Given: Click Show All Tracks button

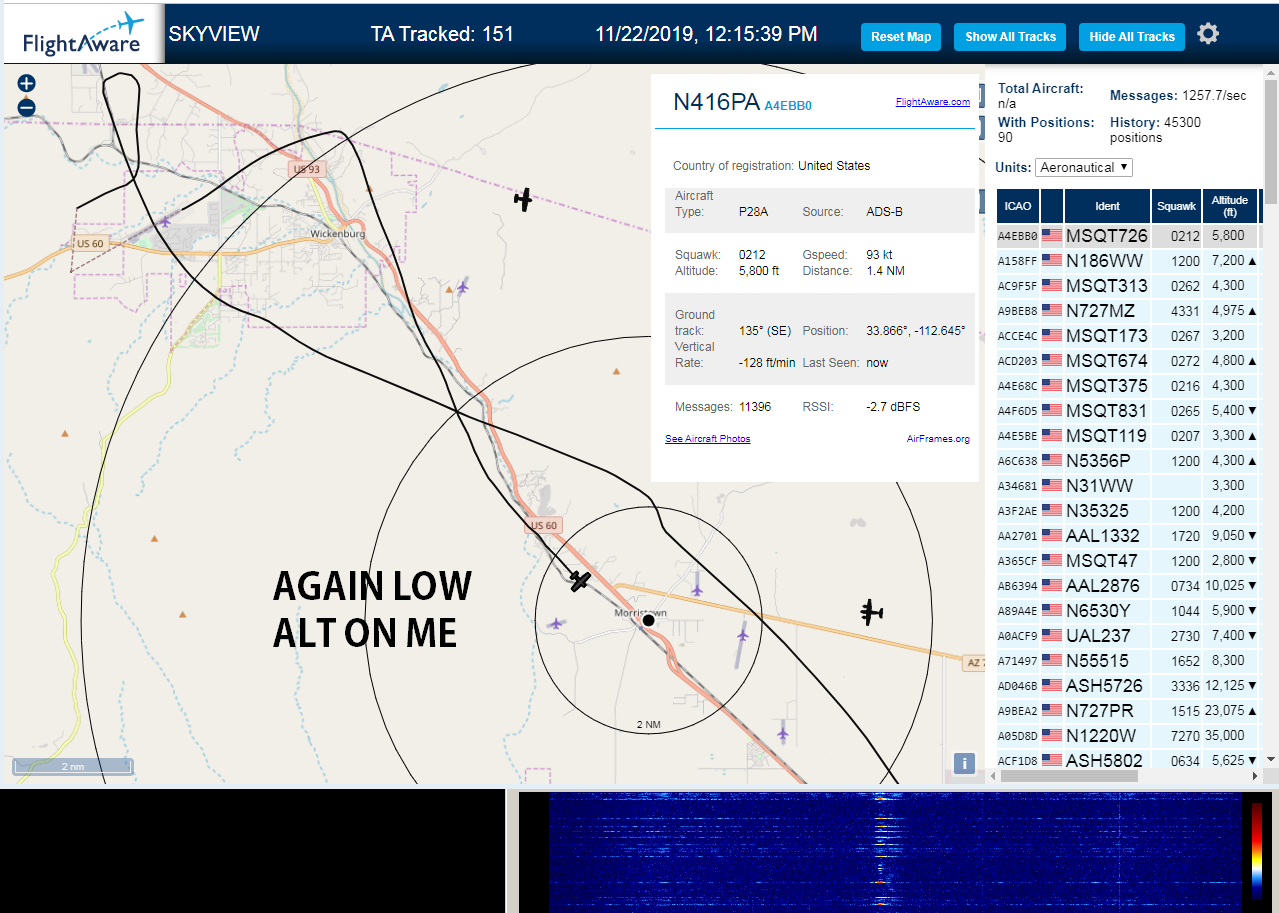Looking at the screenshot, I should pyautogui.click(x=1010, y=37).
